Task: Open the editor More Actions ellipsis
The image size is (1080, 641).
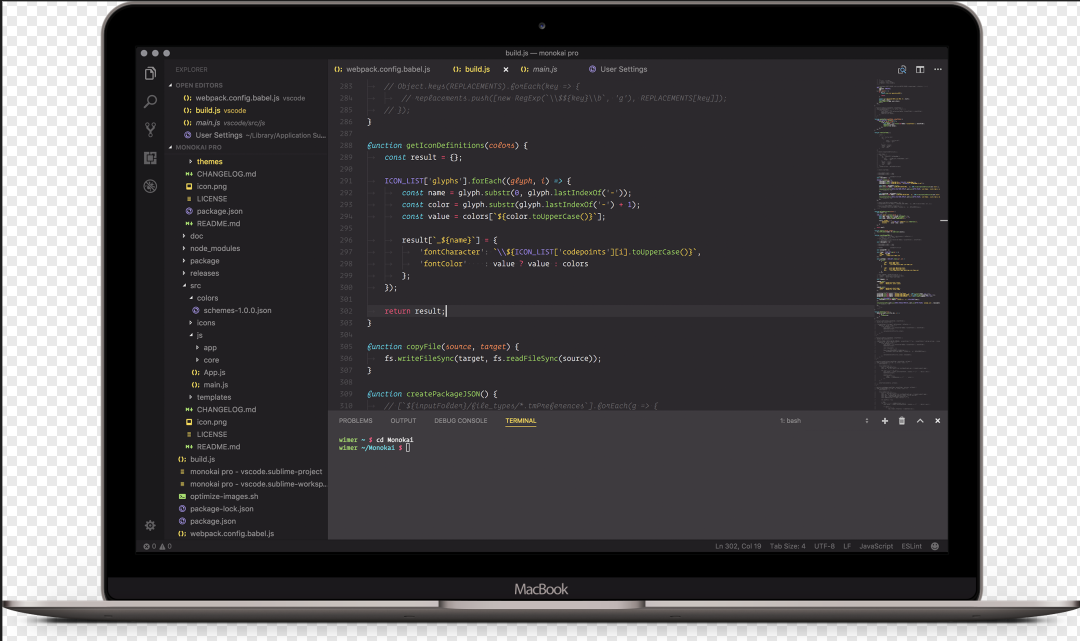Action: pos(937,70)
